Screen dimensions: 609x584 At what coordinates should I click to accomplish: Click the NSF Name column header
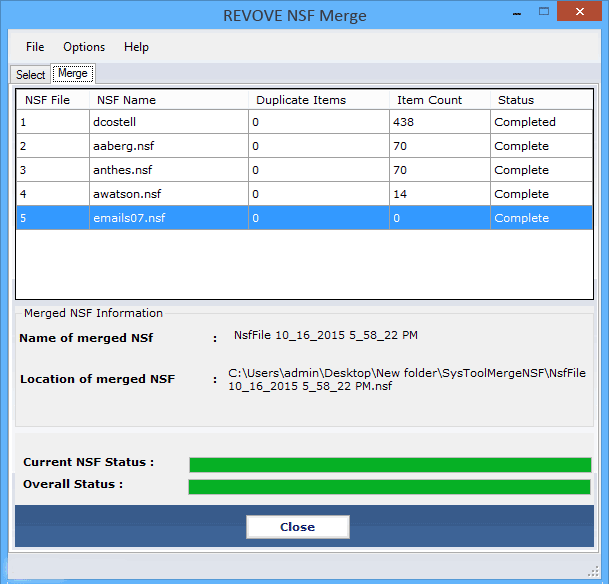pos(169,100)
